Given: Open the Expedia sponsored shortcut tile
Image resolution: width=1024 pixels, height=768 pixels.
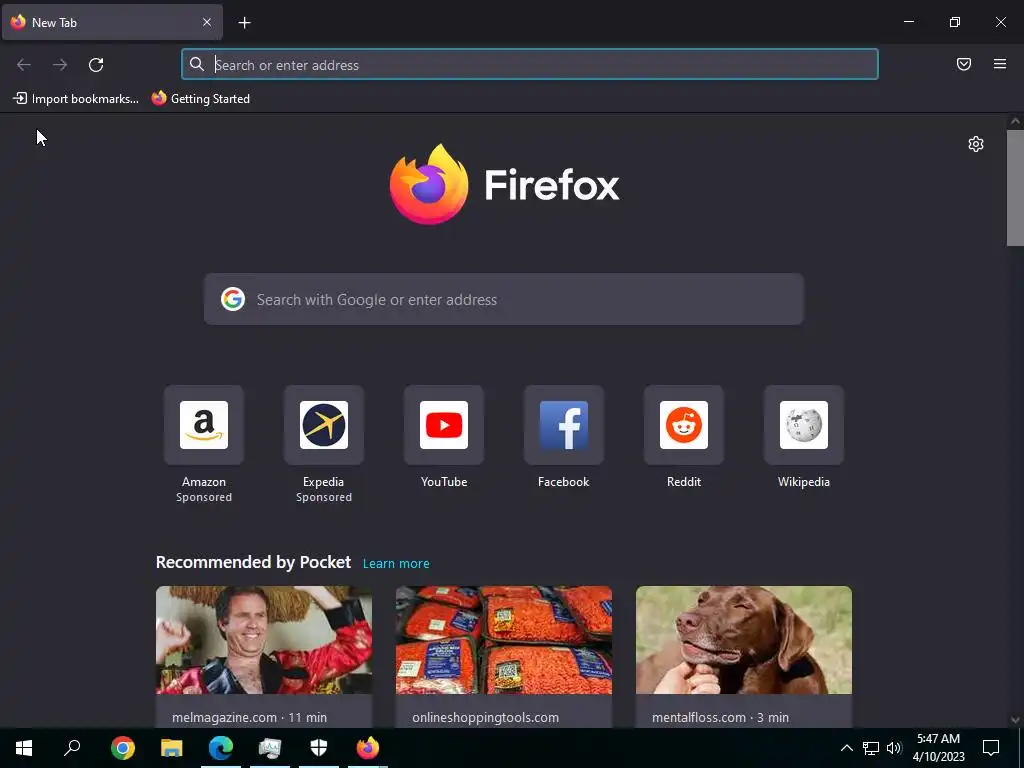Looking at the screenshot, I should tap(324, 425).
